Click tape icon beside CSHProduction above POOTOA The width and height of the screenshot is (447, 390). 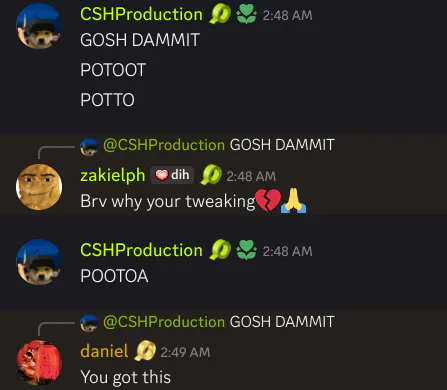pos(220,250)
